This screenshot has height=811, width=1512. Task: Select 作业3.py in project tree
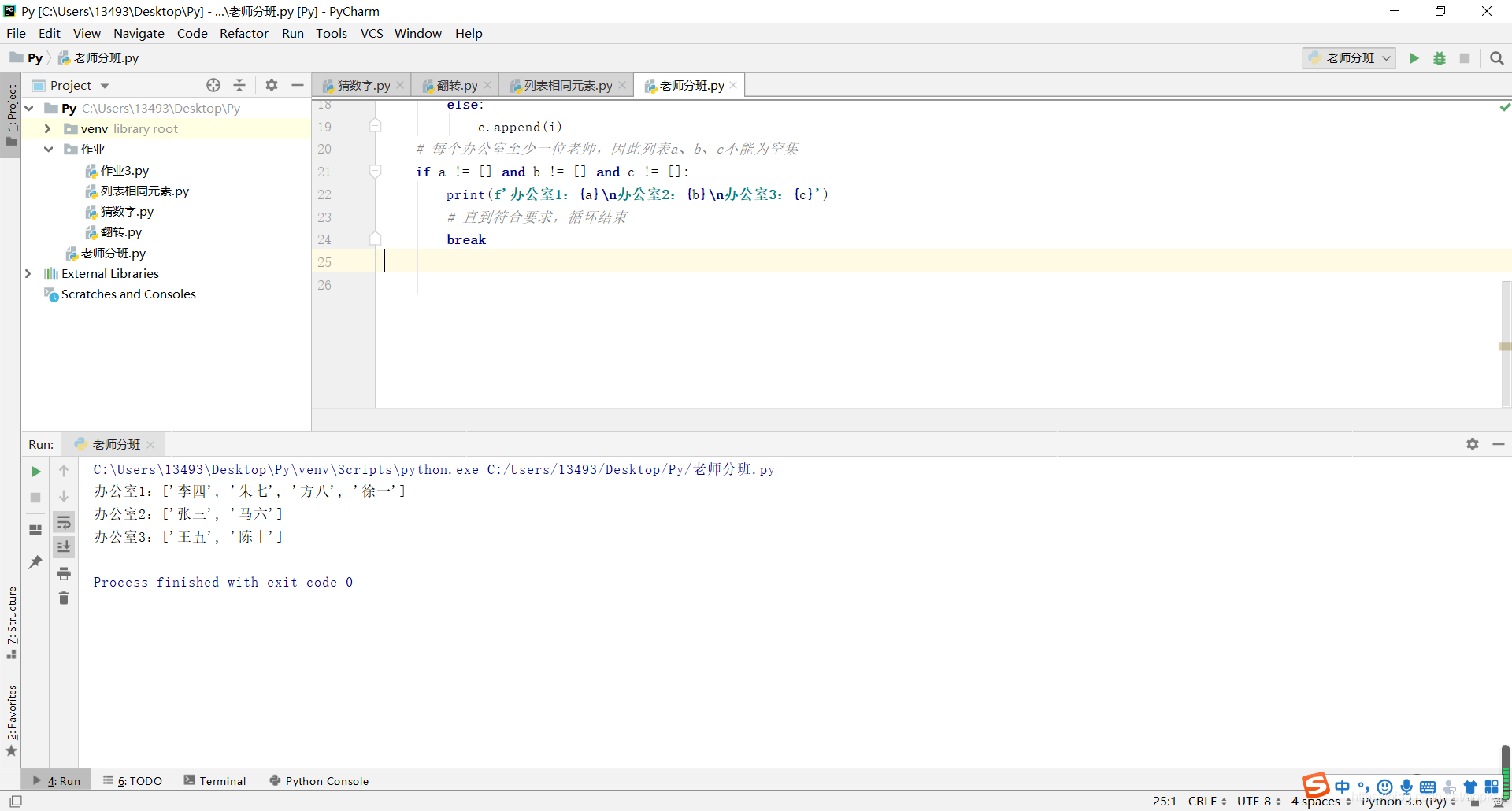(x=117, y=170)
